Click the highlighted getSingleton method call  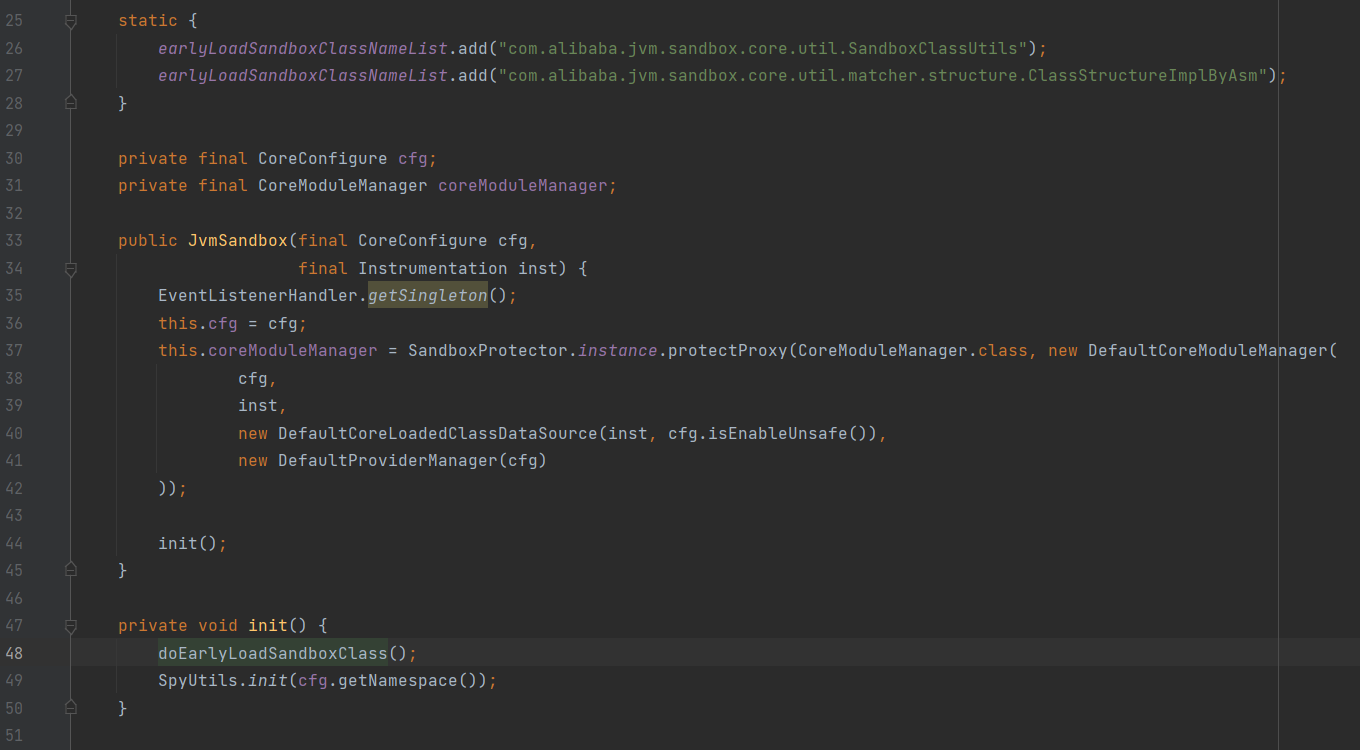coord(427,296)
